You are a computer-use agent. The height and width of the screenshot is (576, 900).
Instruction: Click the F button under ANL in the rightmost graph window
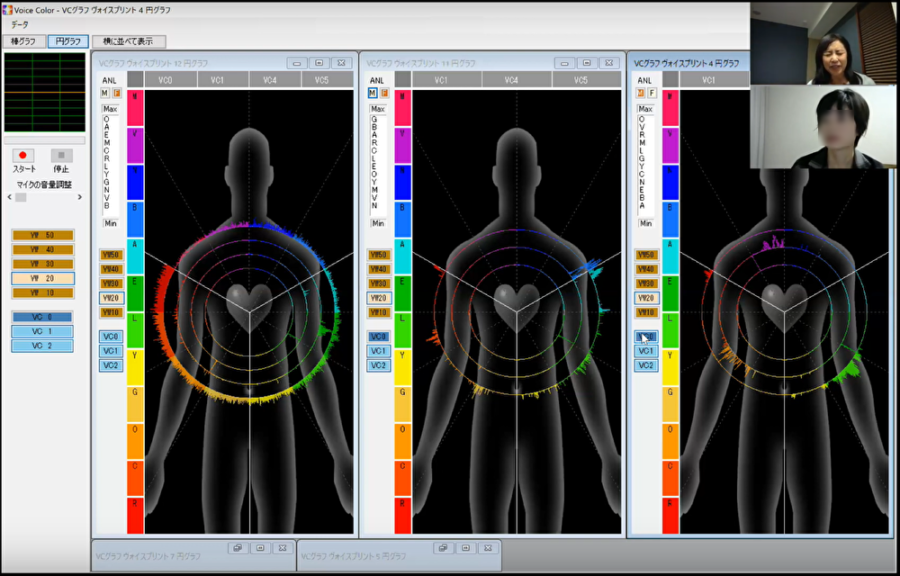(x=652, y=94)
